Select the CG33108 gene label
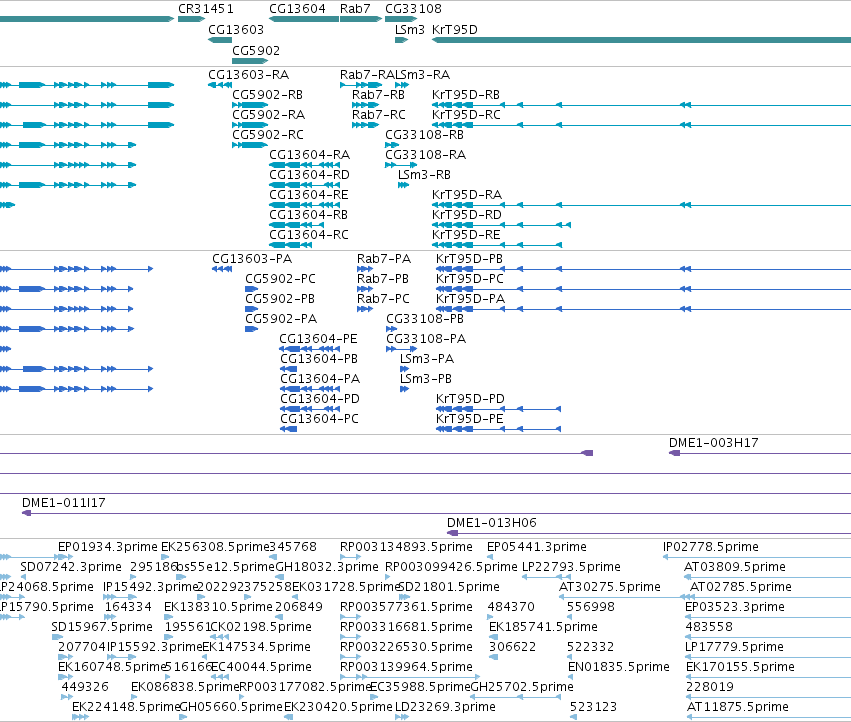The width and height of the screenshot is (851, 722). tap(414, 9)
